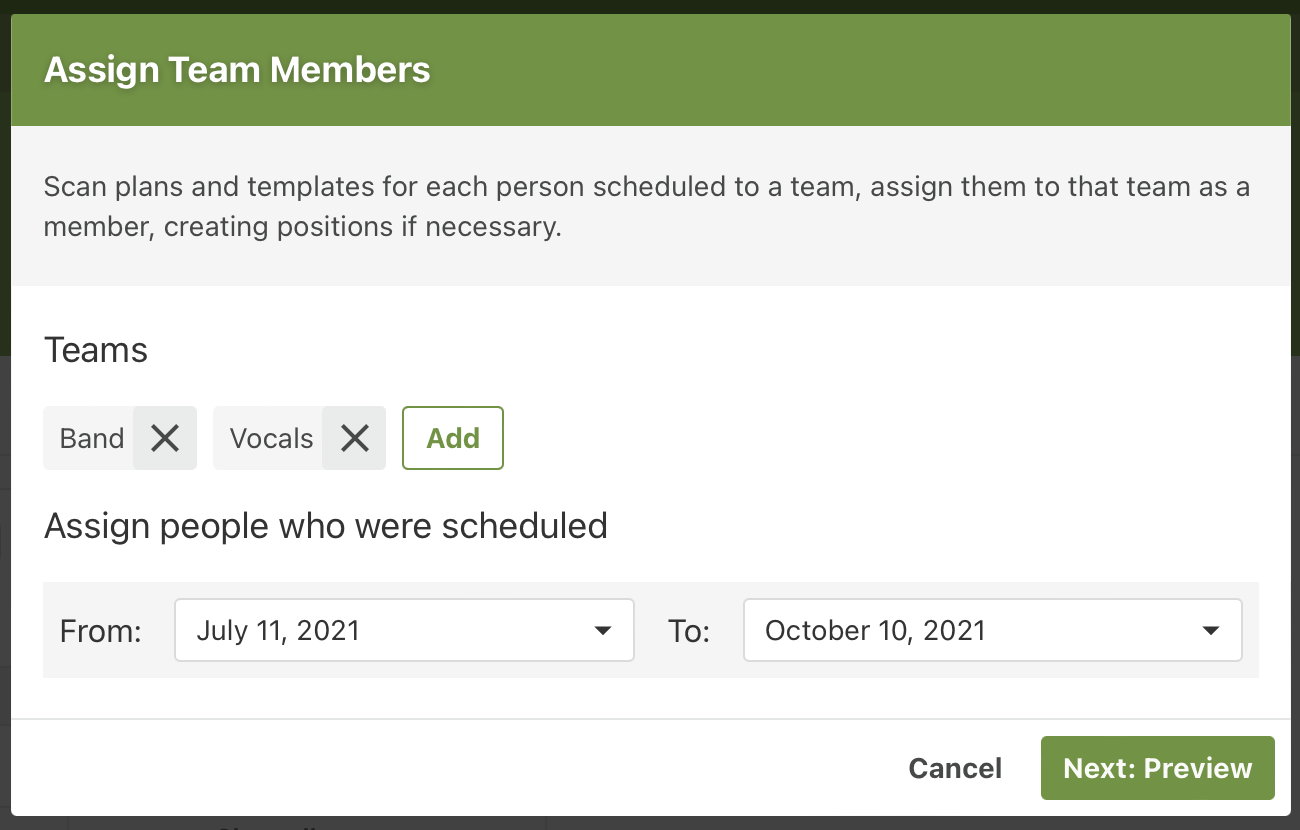
Task: Select the October 10, 2021 date value
Action: tap(875, 630)
